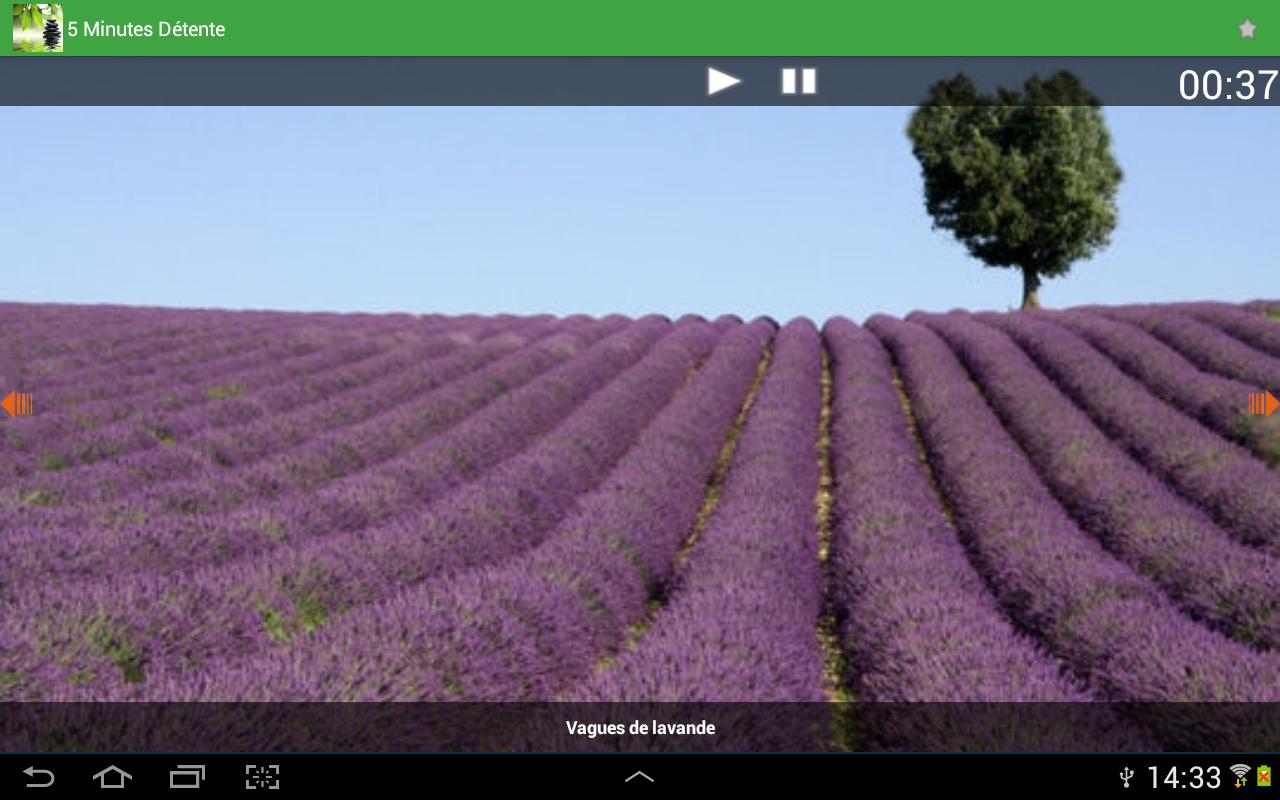Favorite this scene with the star icon
This screenshot has width=1280, height=800.
click(x=1247, y=28)
